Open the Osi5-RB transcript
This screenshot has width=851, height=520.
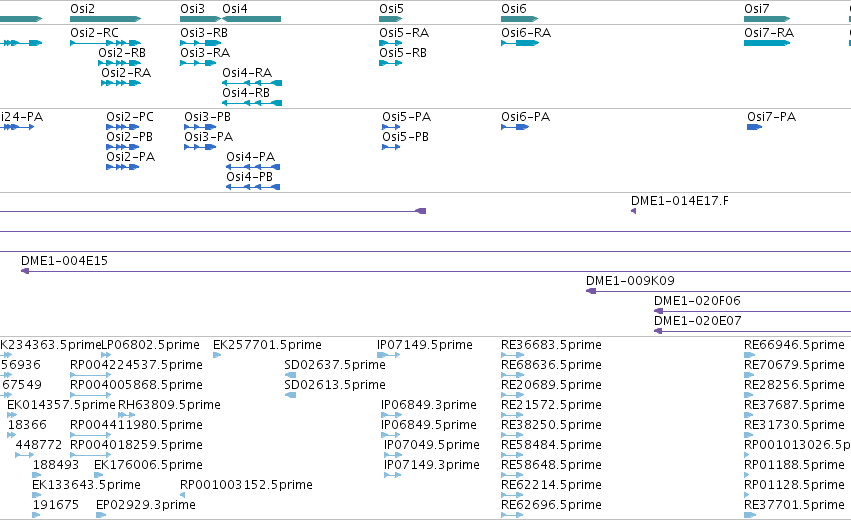391,63
